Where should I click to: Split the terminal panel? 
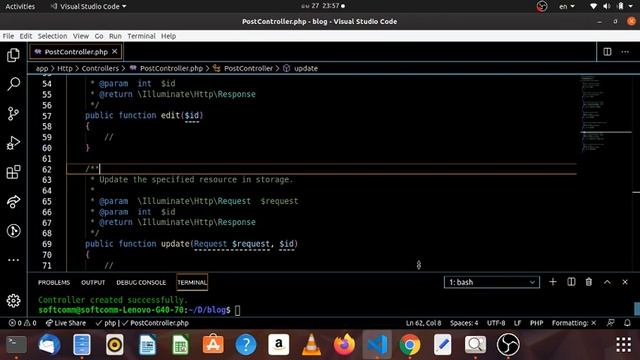pyautogui.click(x=571, y=282)
